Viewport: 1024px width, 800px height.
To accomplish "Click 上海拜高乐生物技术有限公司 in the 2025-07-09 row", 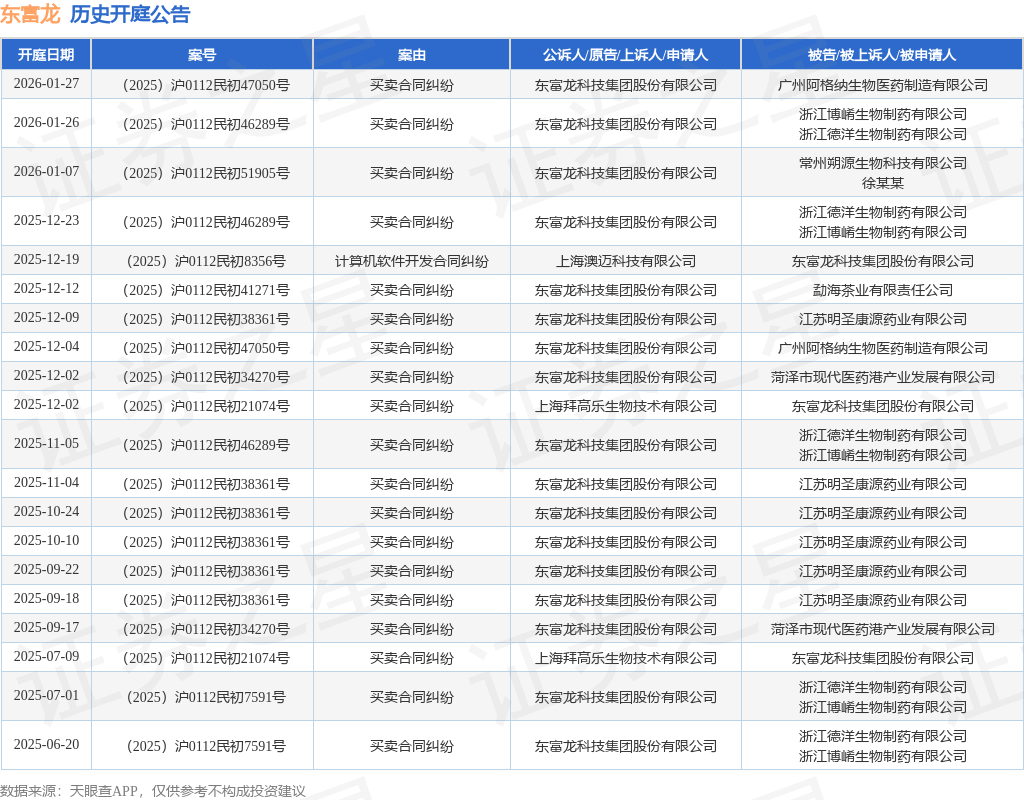I will pos(626,658).
